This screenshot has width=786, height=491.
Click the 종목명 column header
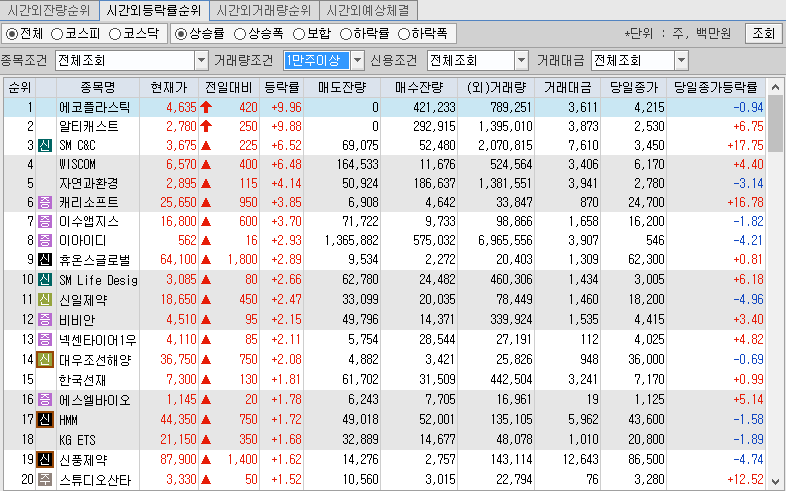98,88
